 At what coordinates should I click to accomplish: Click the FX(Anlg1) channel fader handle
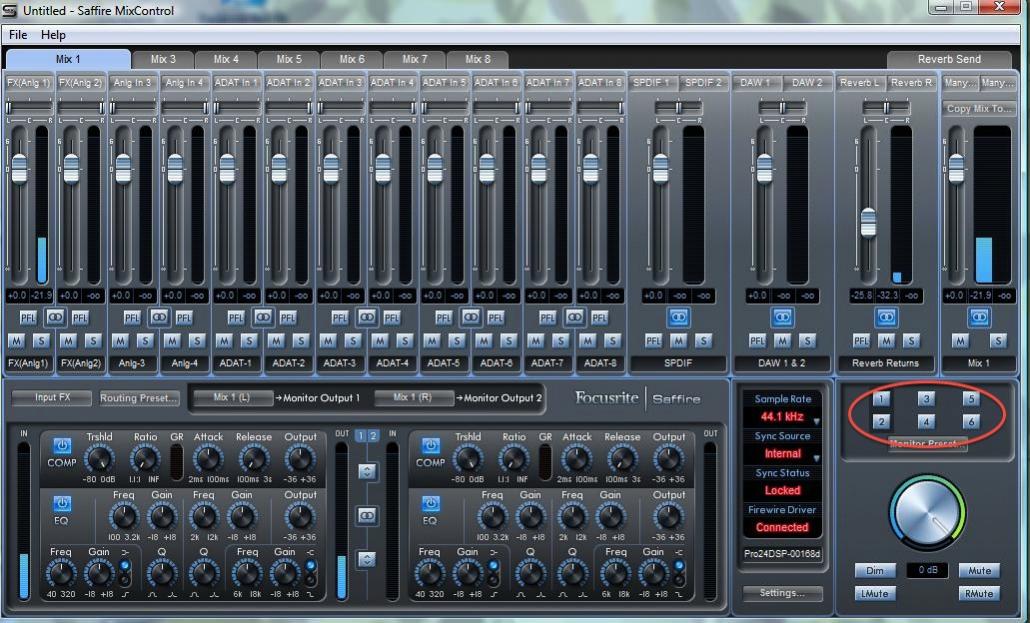click(x=19, y=168)
